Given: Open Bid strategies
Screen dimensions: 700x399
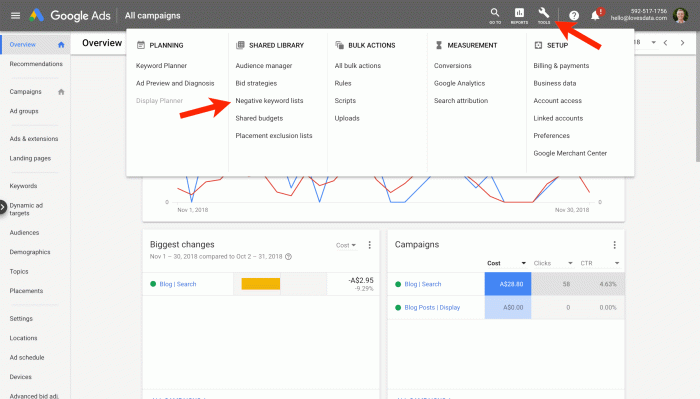Looking at the screenshot, I should tap(256, 83).
